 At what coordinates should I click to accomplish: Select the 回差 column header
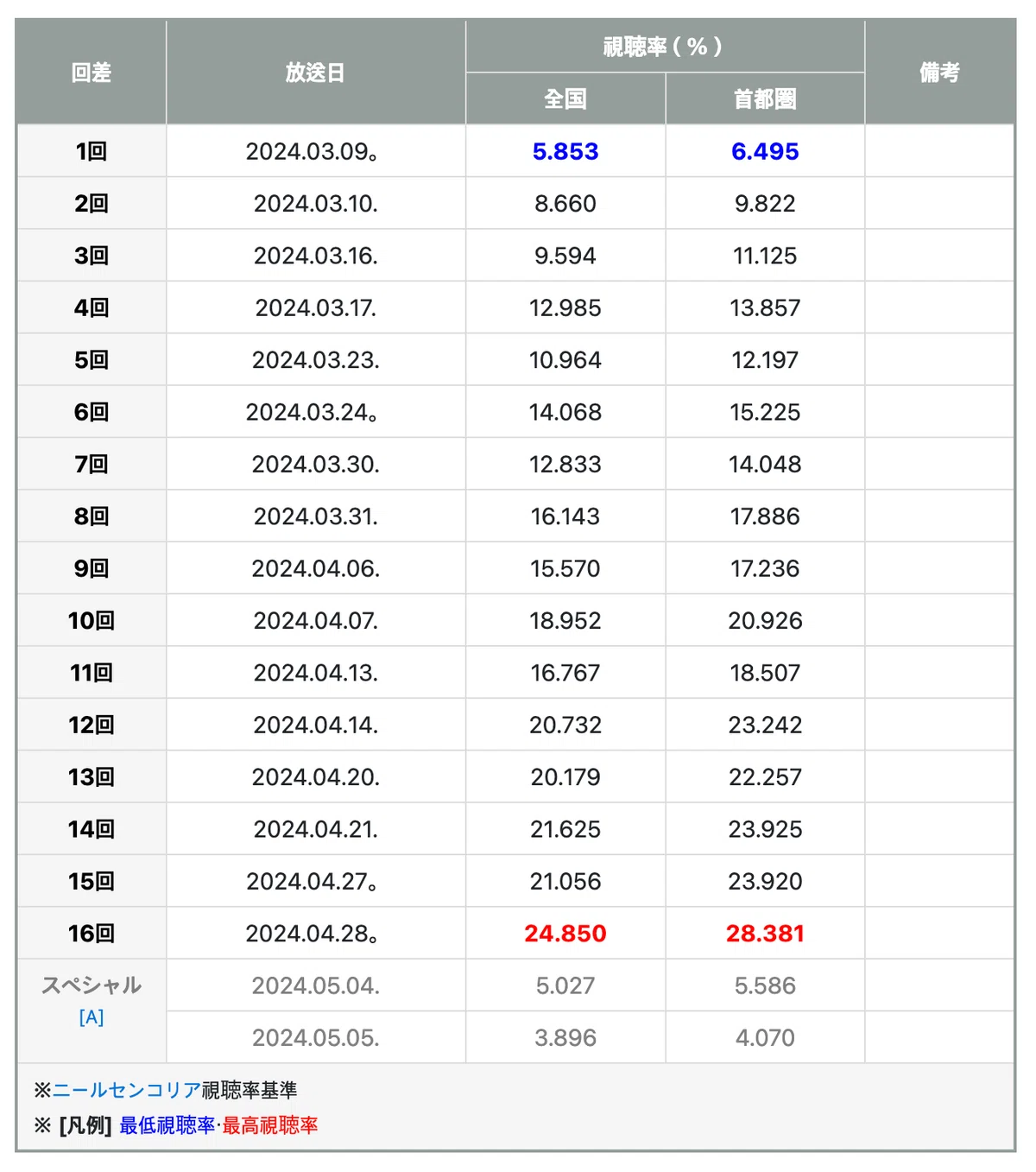pos(92,73)
